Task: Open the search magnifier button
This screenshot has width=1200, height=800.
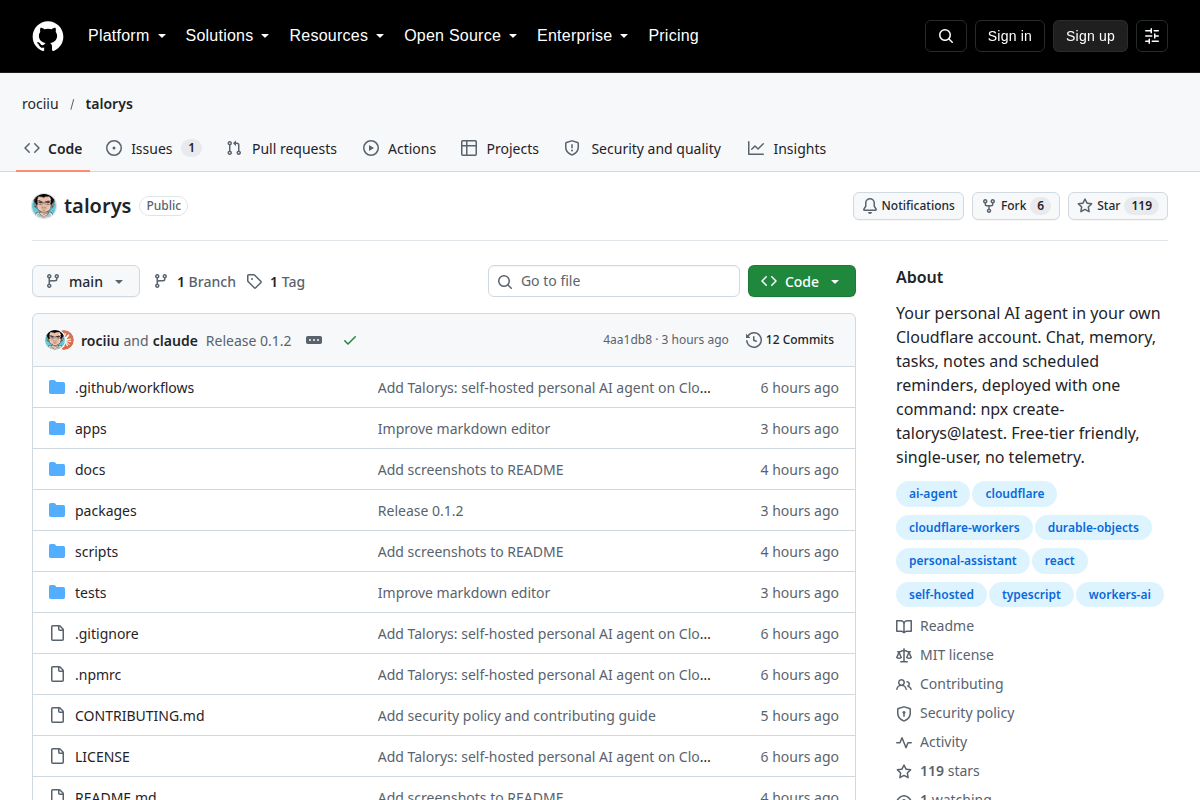Action: point(946,36)
